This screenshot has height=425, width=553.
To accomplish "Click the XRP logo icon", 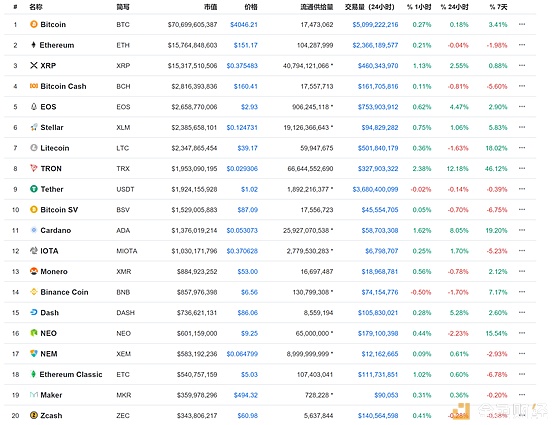I will pos(34,66).
